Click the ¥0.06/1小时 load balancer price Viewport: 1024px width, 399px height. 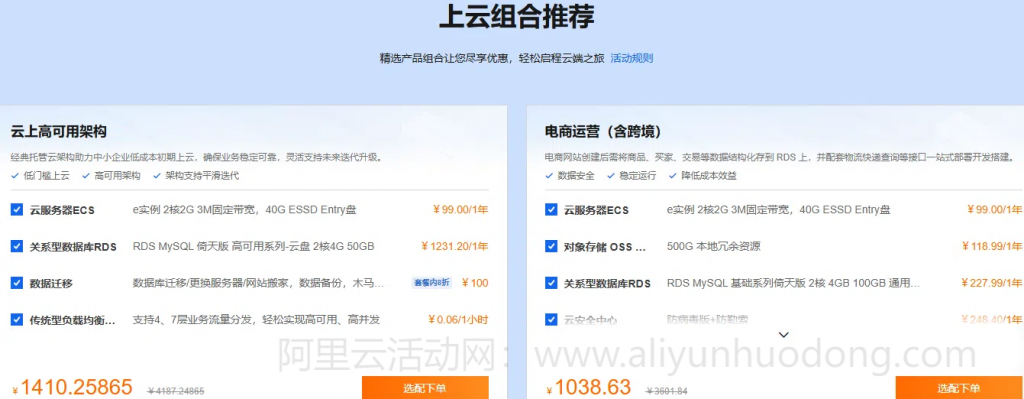coord(458,319)
